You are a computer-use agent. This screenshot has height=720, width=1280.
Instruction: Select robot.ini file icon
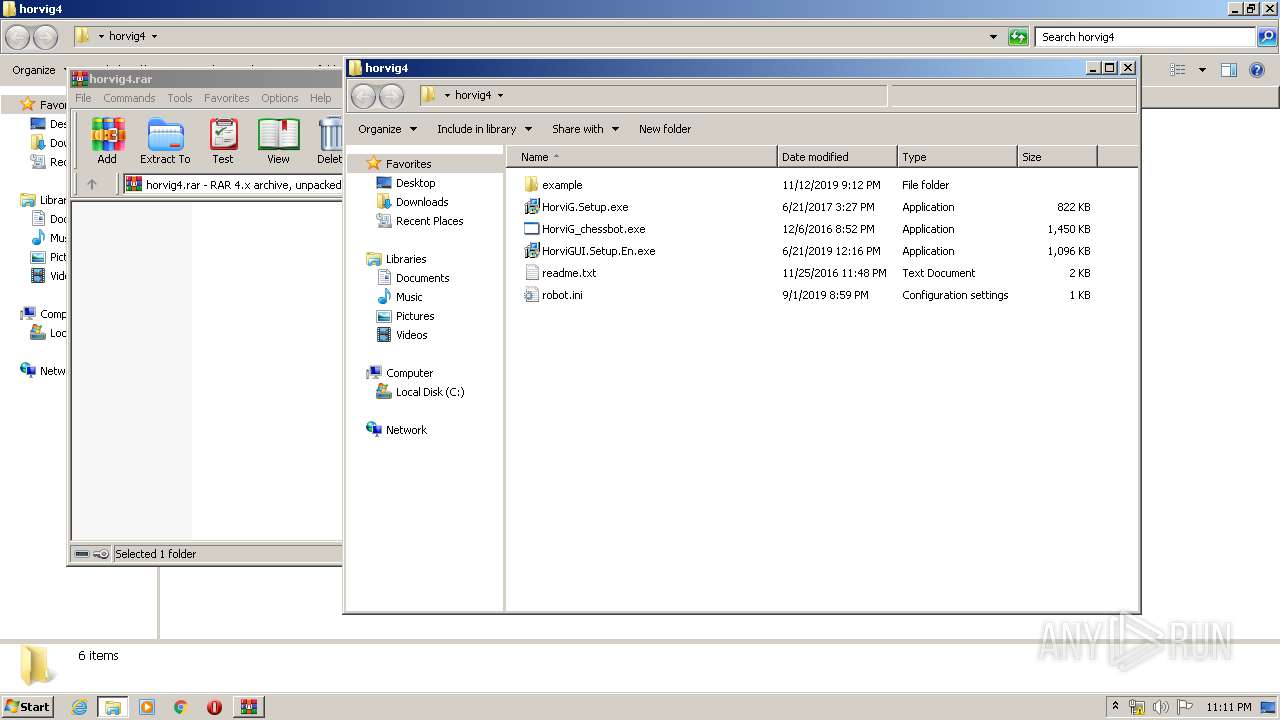tap(532, 295)
